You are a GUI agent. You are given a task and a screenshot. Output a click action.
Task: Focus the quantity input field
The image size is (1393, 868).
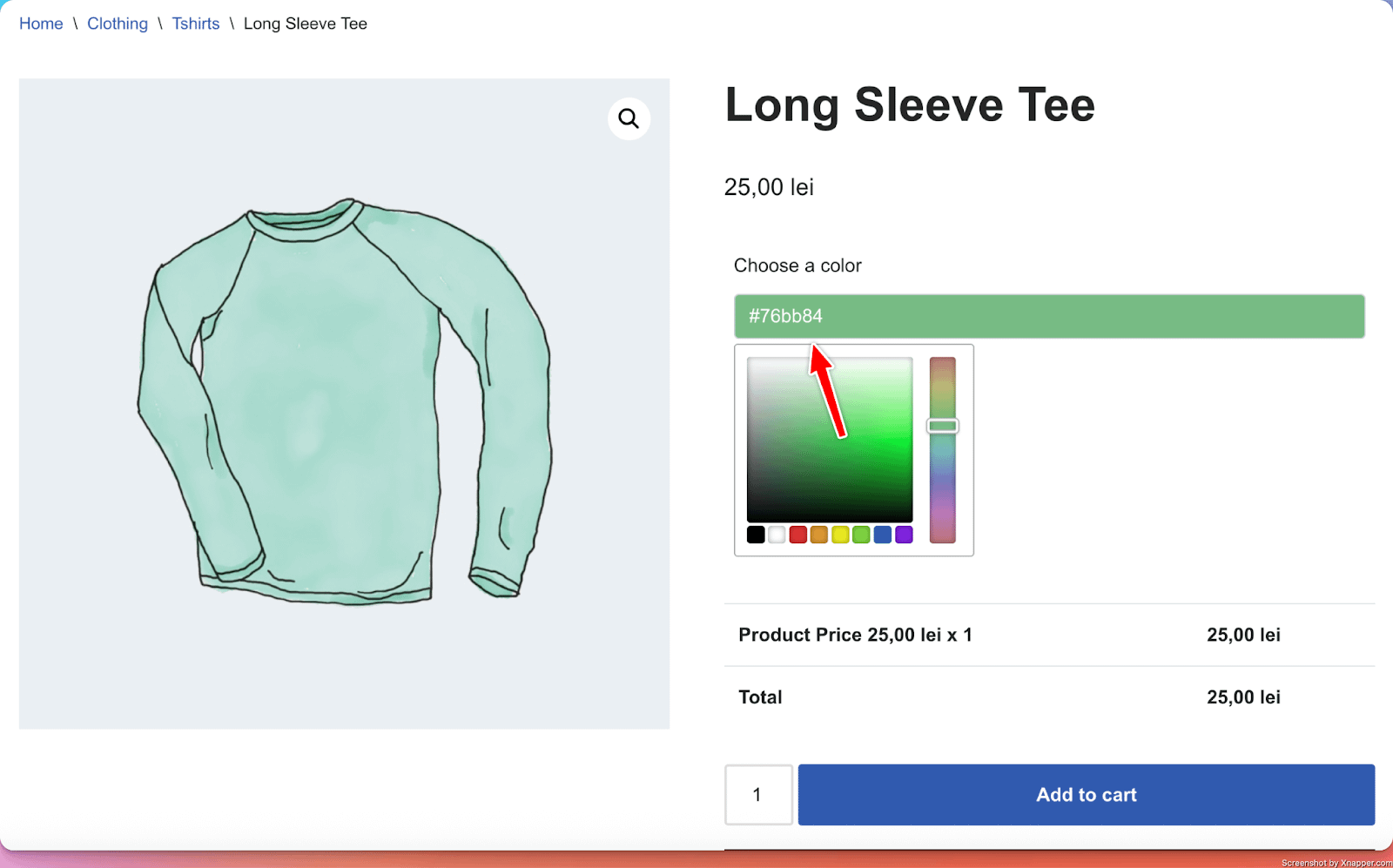pos(758,795)
